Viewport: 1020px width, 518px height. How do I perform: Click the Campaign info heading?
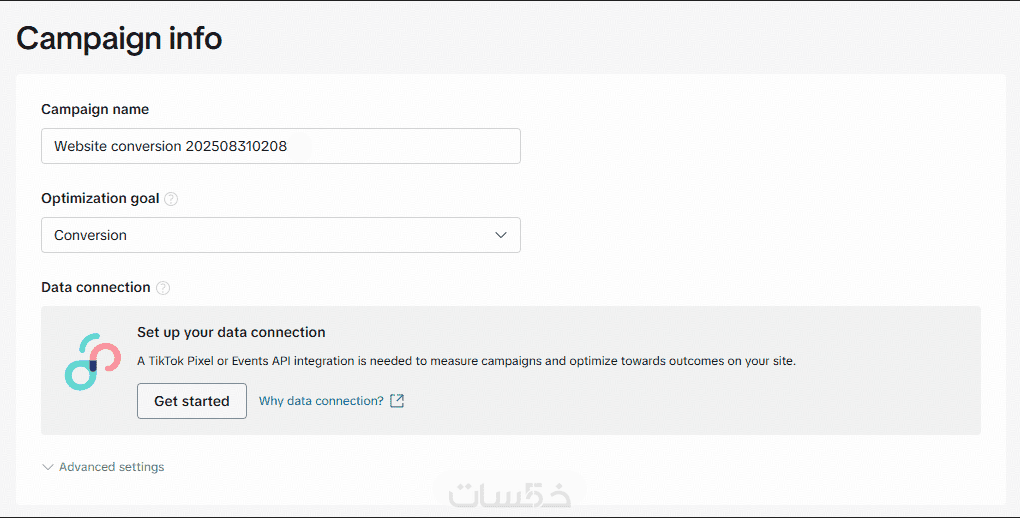[x=119, y=39]
